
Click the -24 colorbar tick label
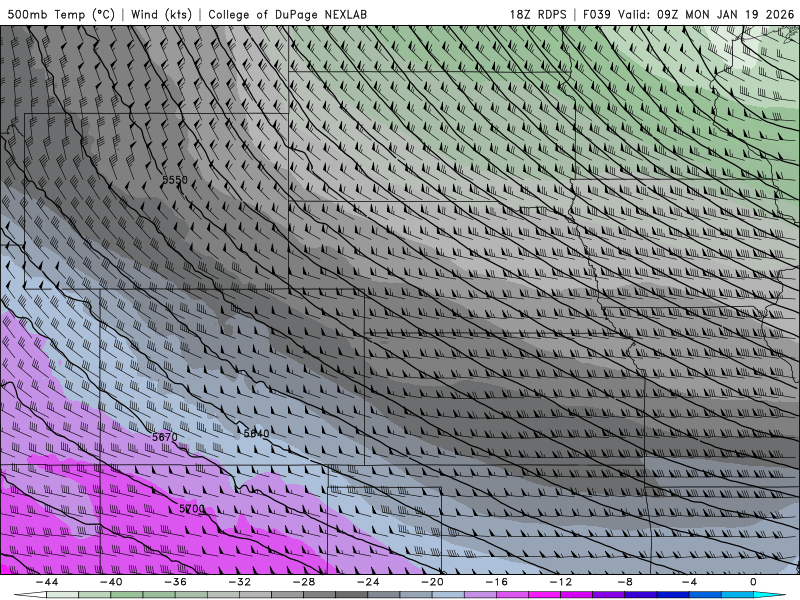pos(368,582)
